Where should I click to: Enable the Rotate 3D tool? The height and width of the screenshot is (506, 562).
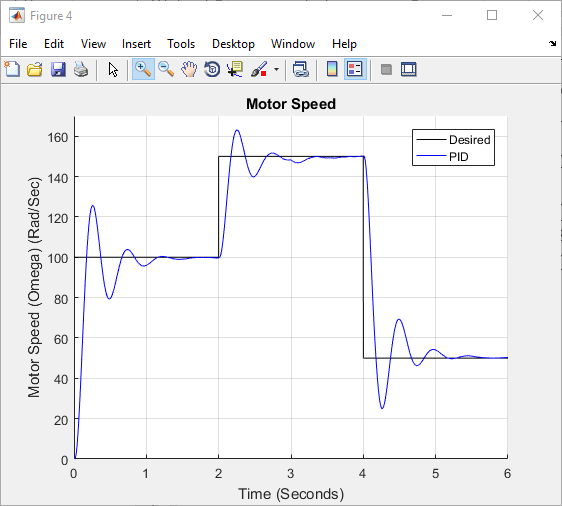click(x=212, y=69)
